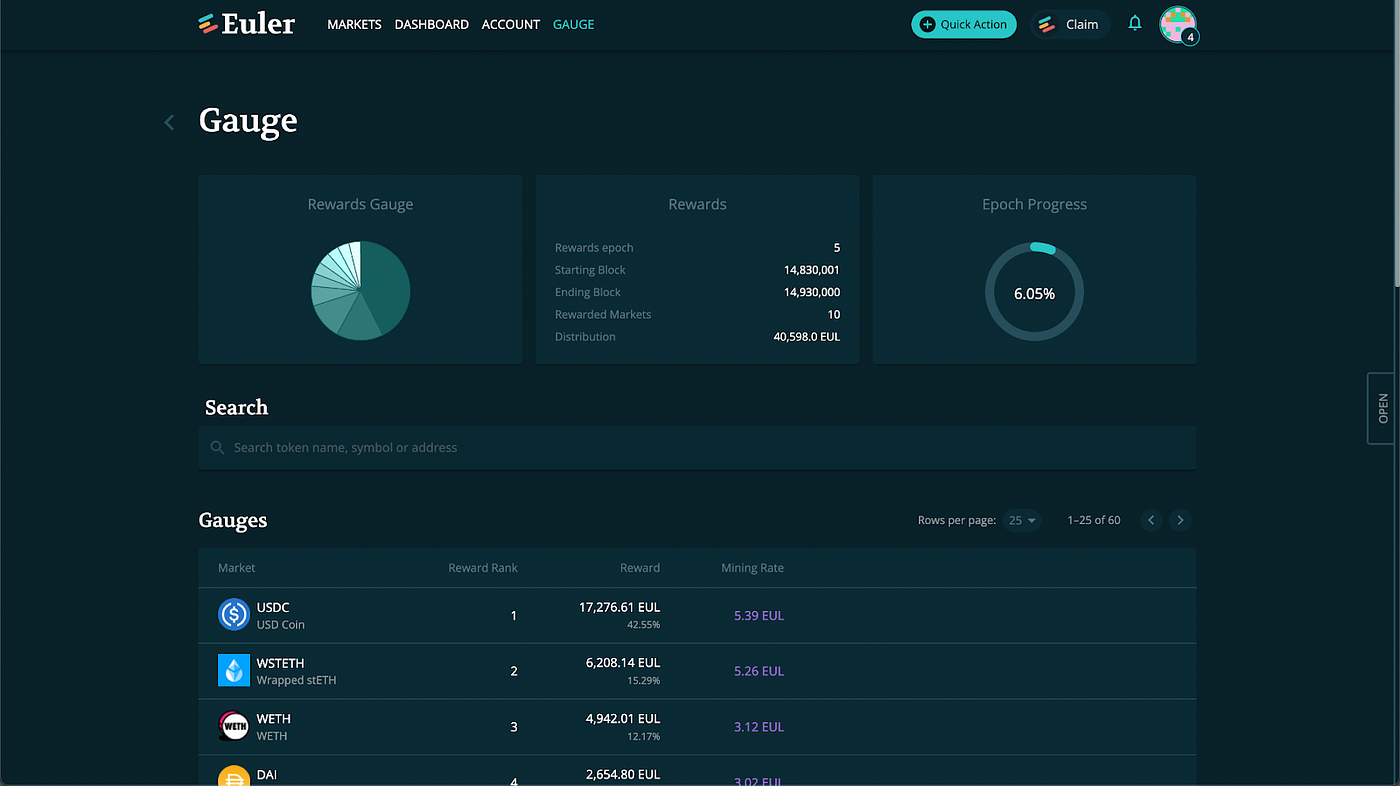The height and width of the screenshot is (786, 1400).
Task: Click the 1–25 of 60 page count
Action: 1094,520
